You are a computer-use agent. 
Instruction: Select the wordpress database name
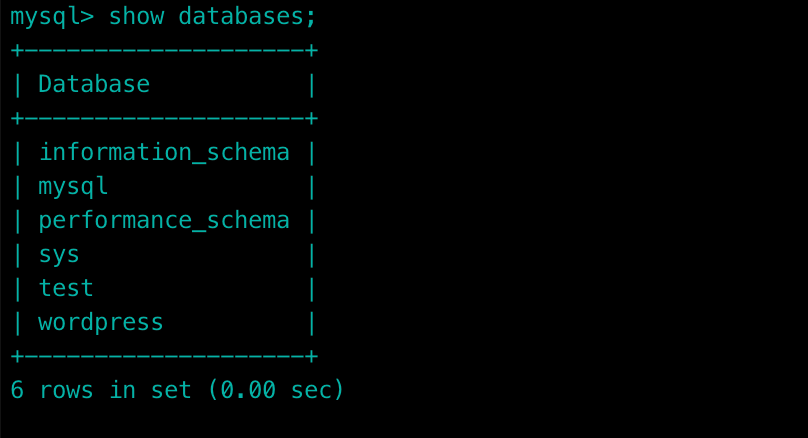(101, 323)
